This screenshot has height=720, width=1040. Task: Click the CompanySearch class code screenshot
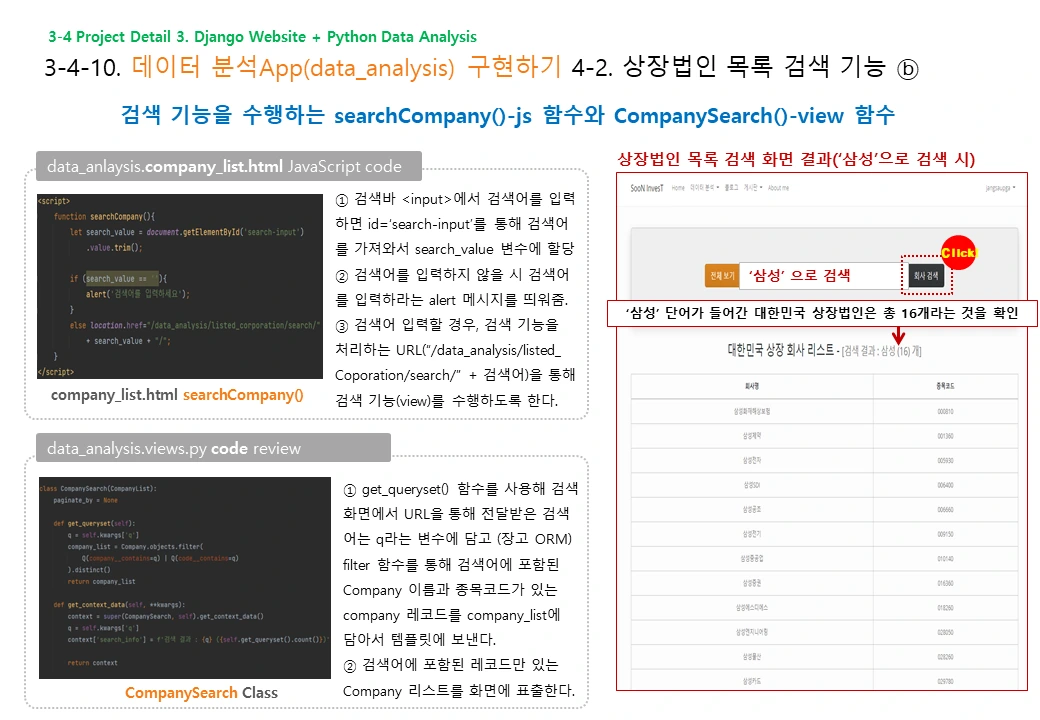185,577
